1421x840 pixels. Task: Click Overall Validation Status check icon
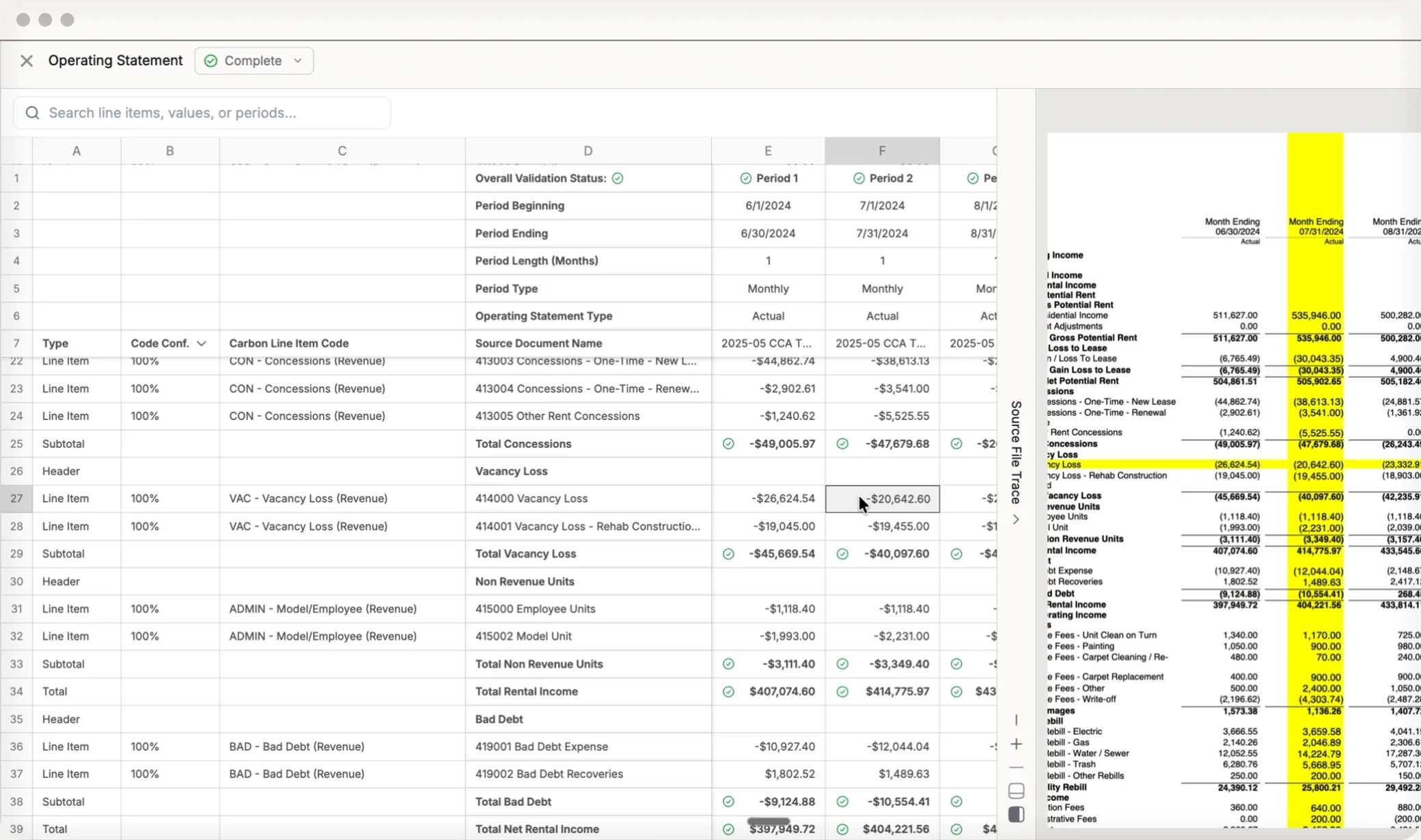(x=618, y=178)
